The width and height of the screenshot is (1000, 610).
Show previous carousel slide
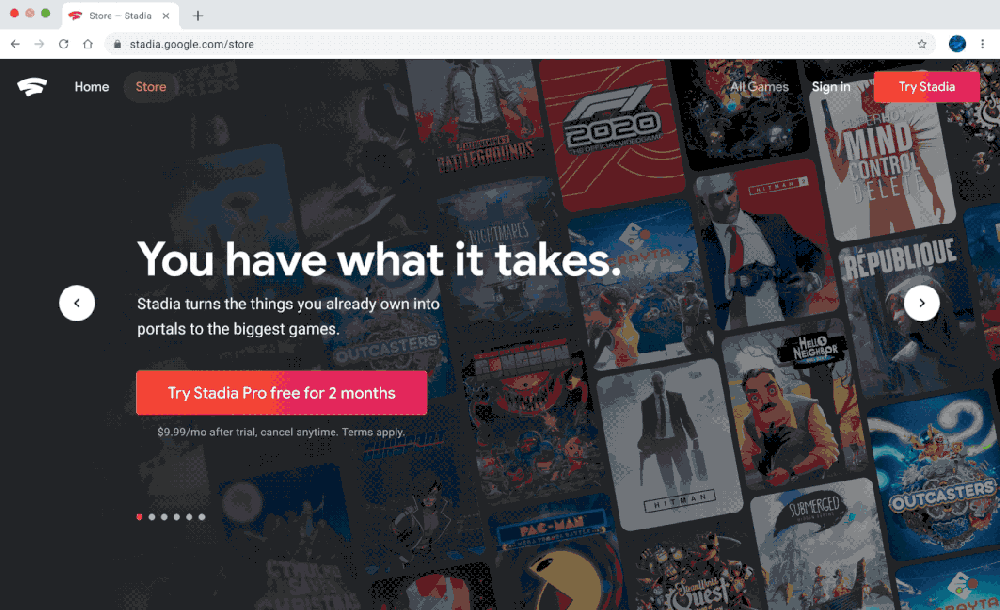point(77,303)
